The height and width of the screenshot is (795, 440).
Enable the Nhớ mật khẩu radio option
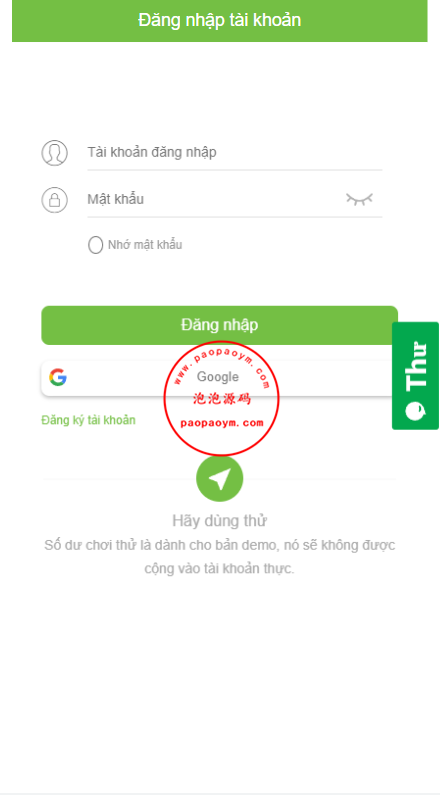(x=95, y=245)
